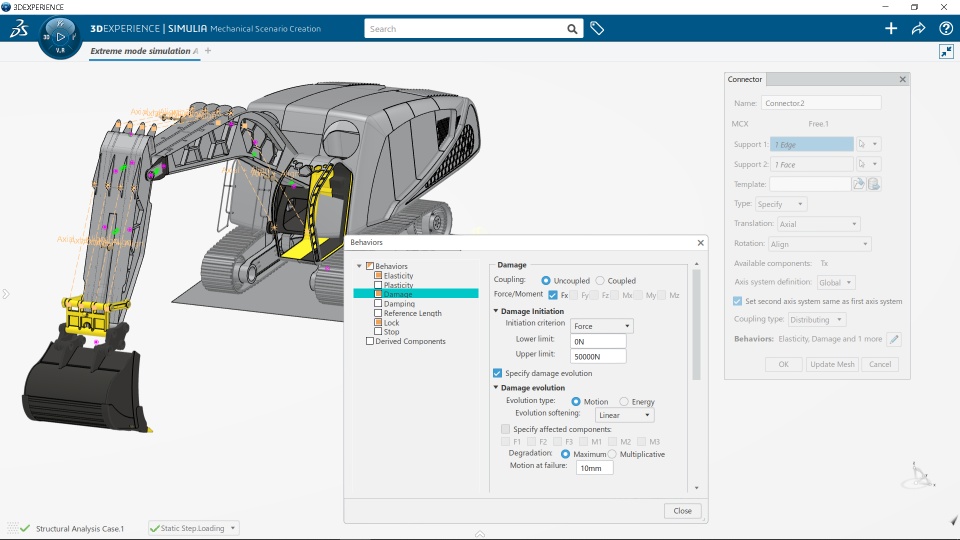The width and height of the screenshot is (960, 540).
Task: Enable the Plasticity behavior checkbox
Action: pos(378,285)
